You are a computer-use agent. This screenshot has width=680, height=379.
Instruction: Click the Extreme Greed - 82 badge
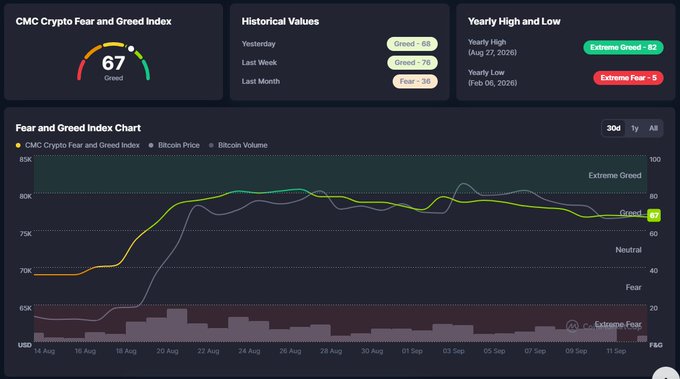[623, 47]
